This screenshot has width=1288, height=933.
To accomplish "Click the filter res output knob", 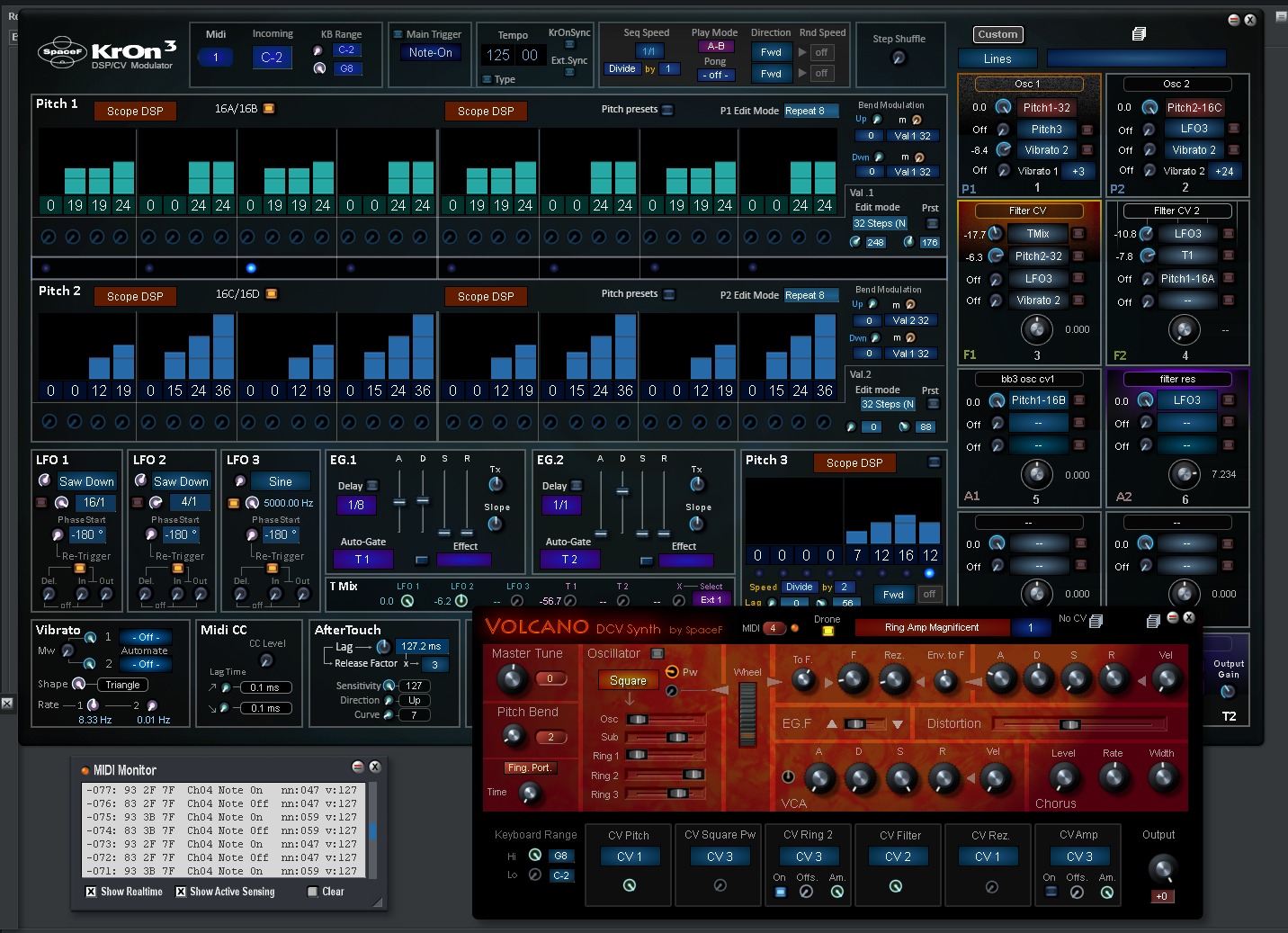I will (x=1184, y=473).
